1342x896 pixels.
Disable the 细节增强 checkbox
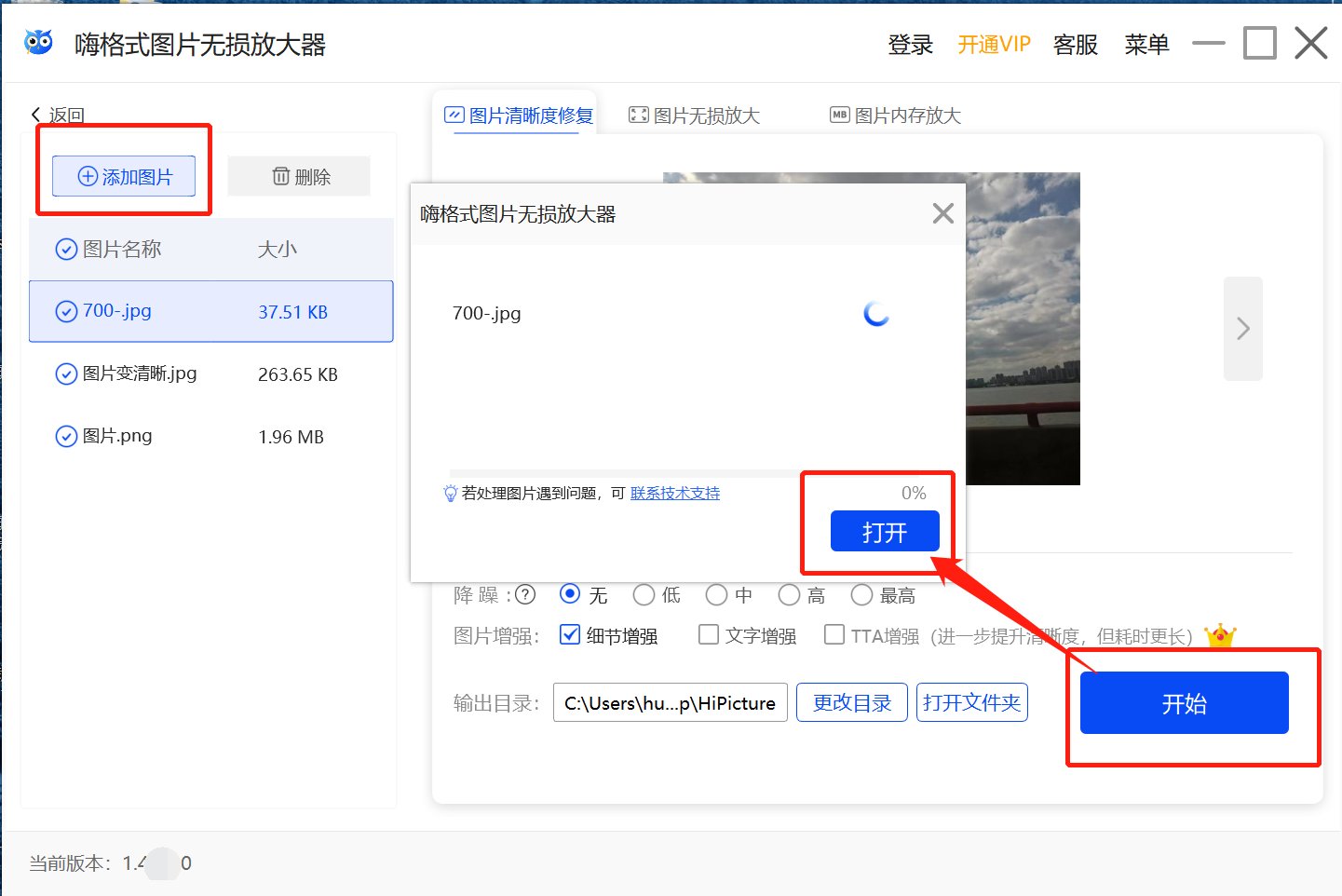[x=569, y=634]
